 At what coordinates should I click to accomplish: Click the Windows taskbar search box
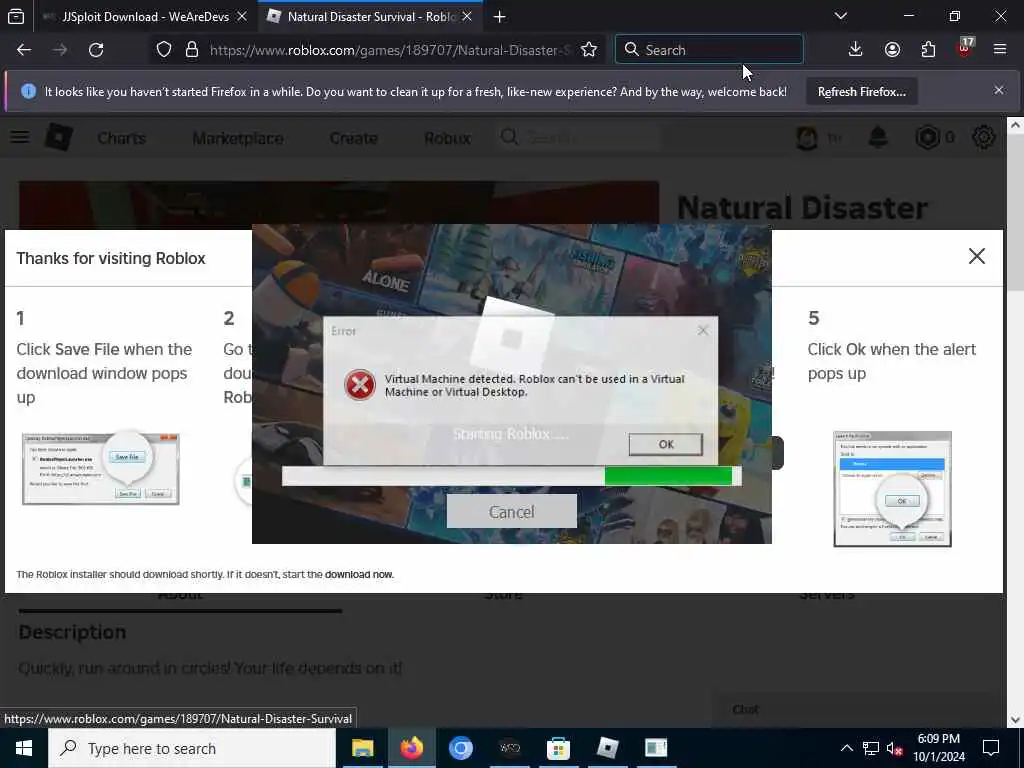(192, 748)
